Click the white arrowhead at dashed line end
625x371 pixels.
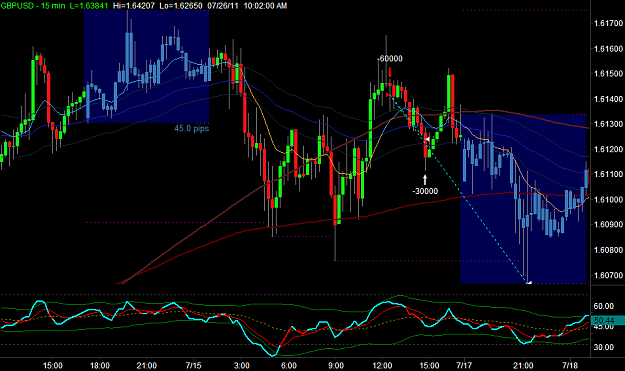coord(529,283)
